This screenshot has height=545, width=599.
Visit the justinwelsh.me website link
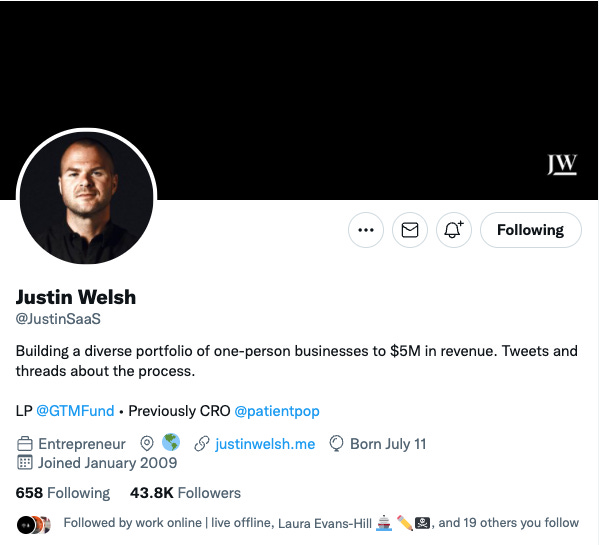tap(265, 444)
